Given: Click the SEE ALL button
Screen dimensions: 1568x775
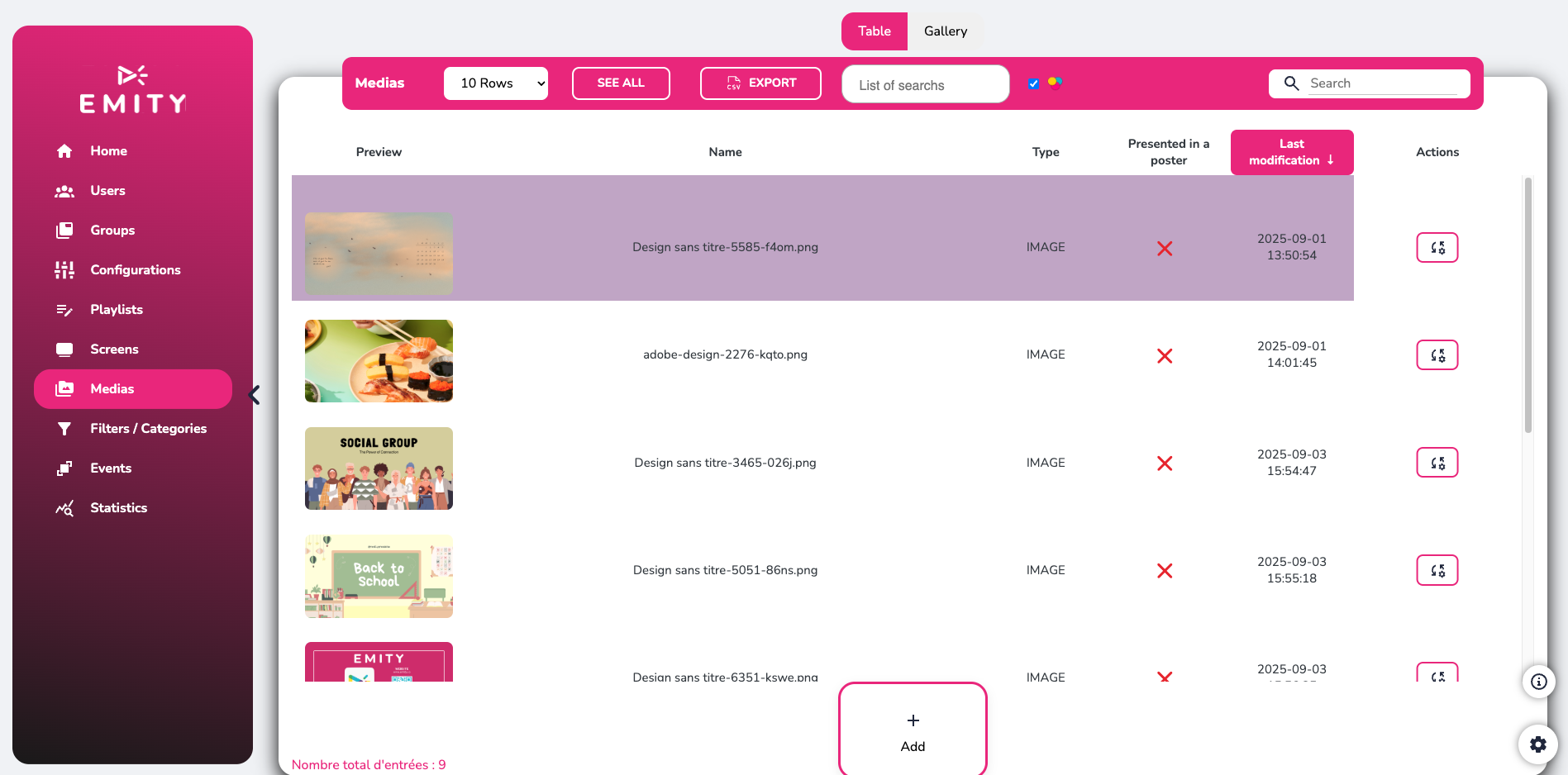Looking at the screenshot, I should [x=620, y=83].
